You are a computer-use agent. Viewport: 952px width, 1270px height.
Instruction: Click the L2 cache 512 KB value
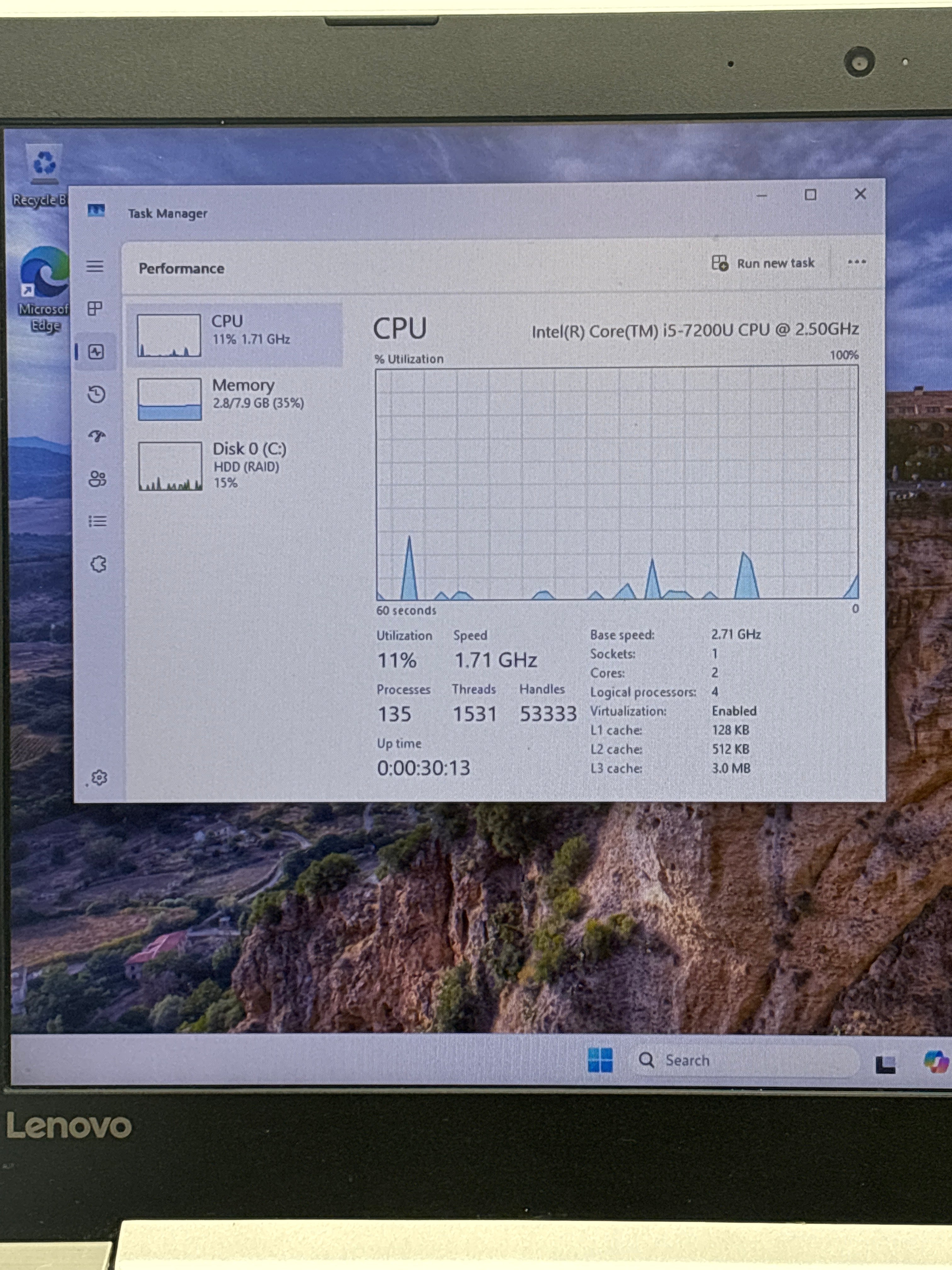coord(730,749)
